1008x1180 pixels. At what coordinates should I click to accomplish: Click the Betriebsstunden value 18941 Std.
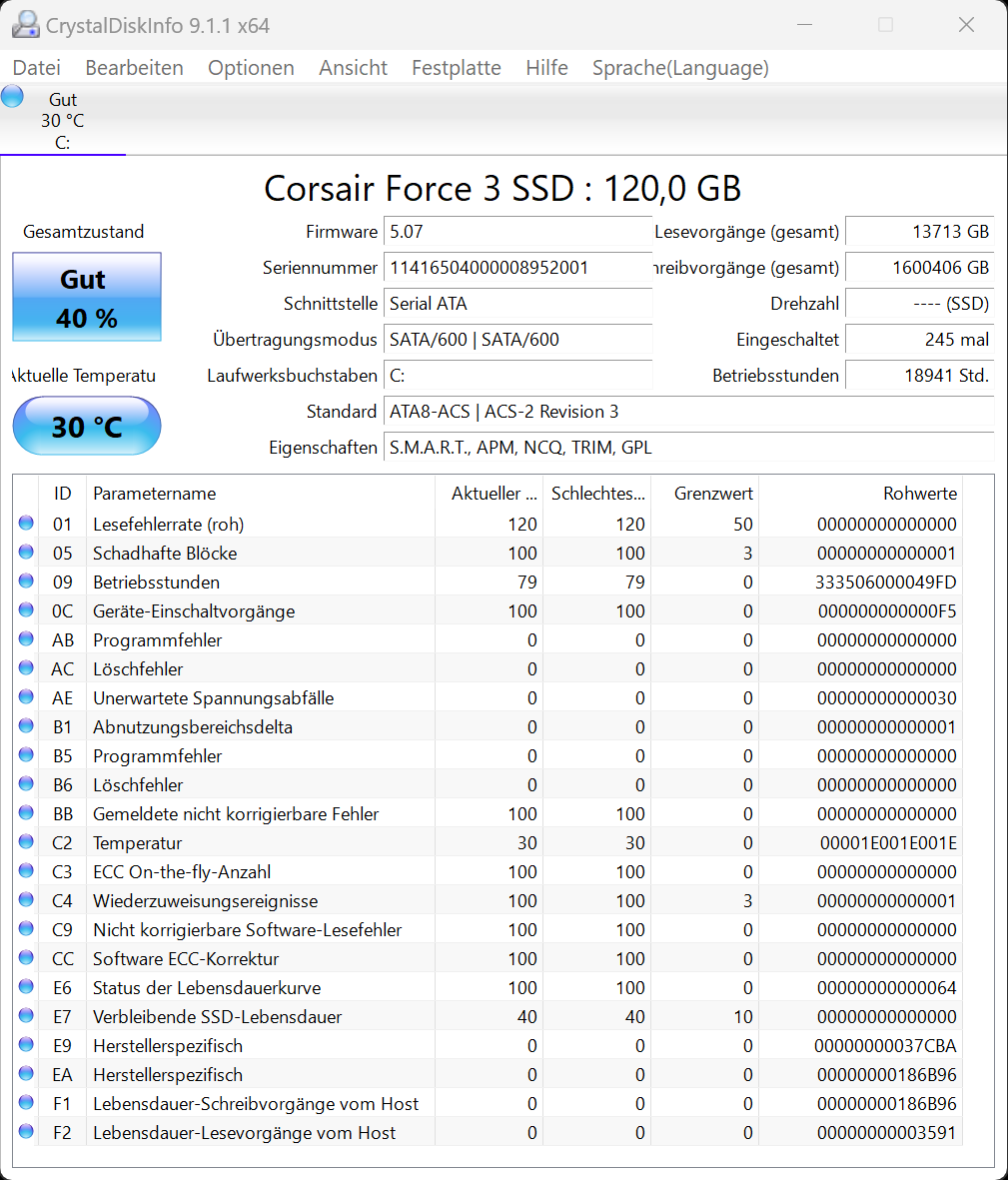[x=919, y=376]
